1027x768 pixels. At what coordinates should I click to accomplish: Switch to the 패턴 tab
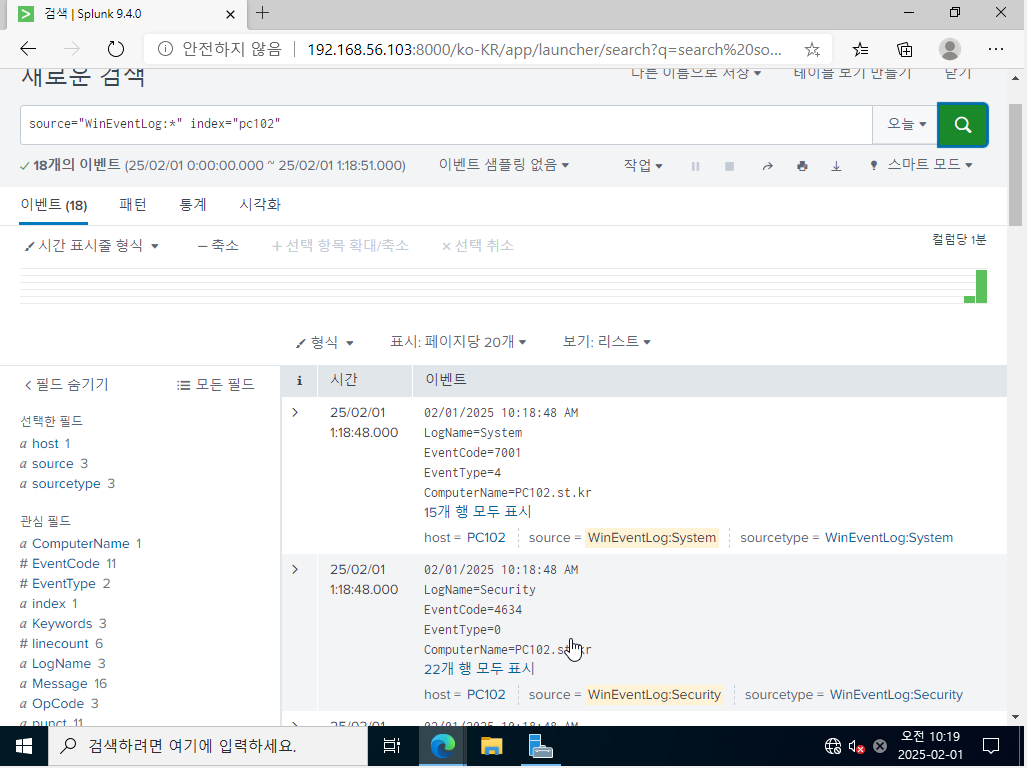(x=133, y=205)
